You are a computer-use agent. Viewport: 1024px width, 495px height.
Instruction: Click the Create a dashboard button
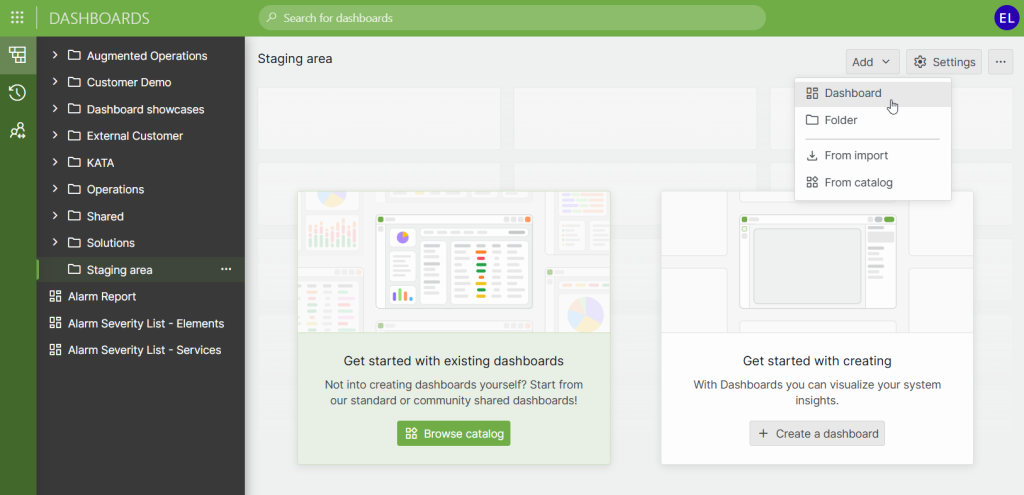(x=817, y=434)
